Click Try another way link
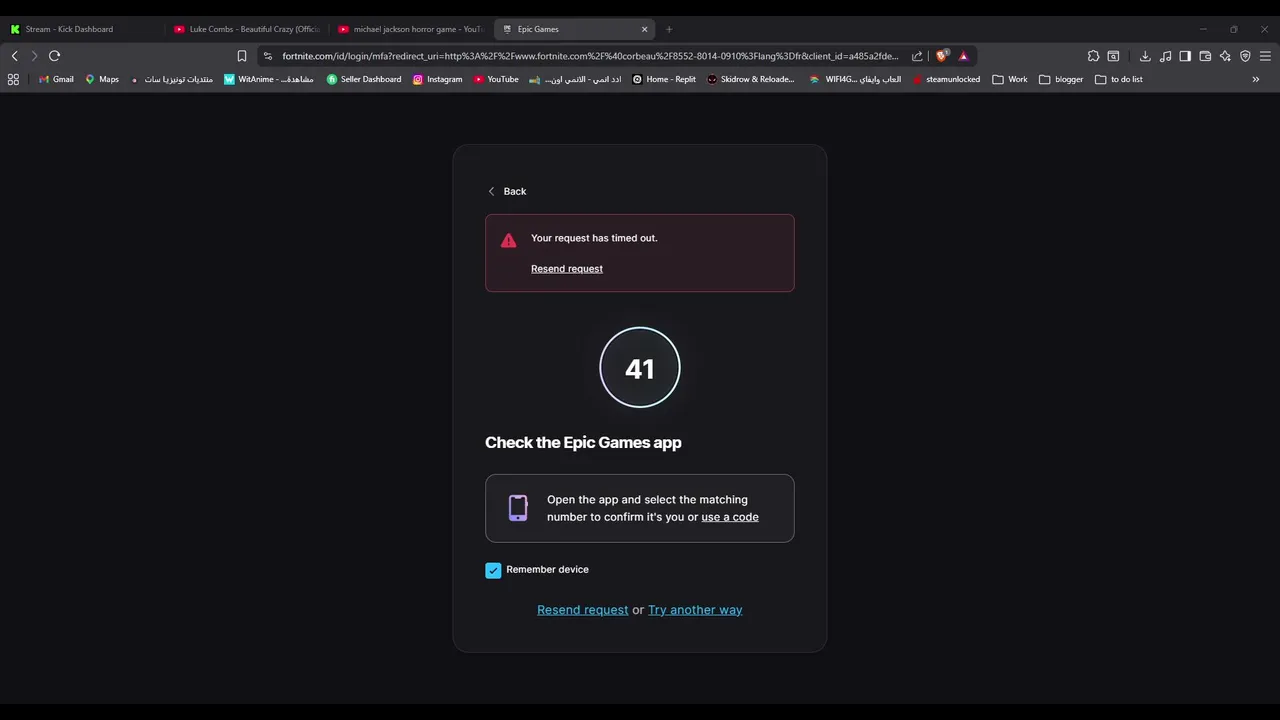The width and height of the screenshot is (1280, 720). click(695, 610)
